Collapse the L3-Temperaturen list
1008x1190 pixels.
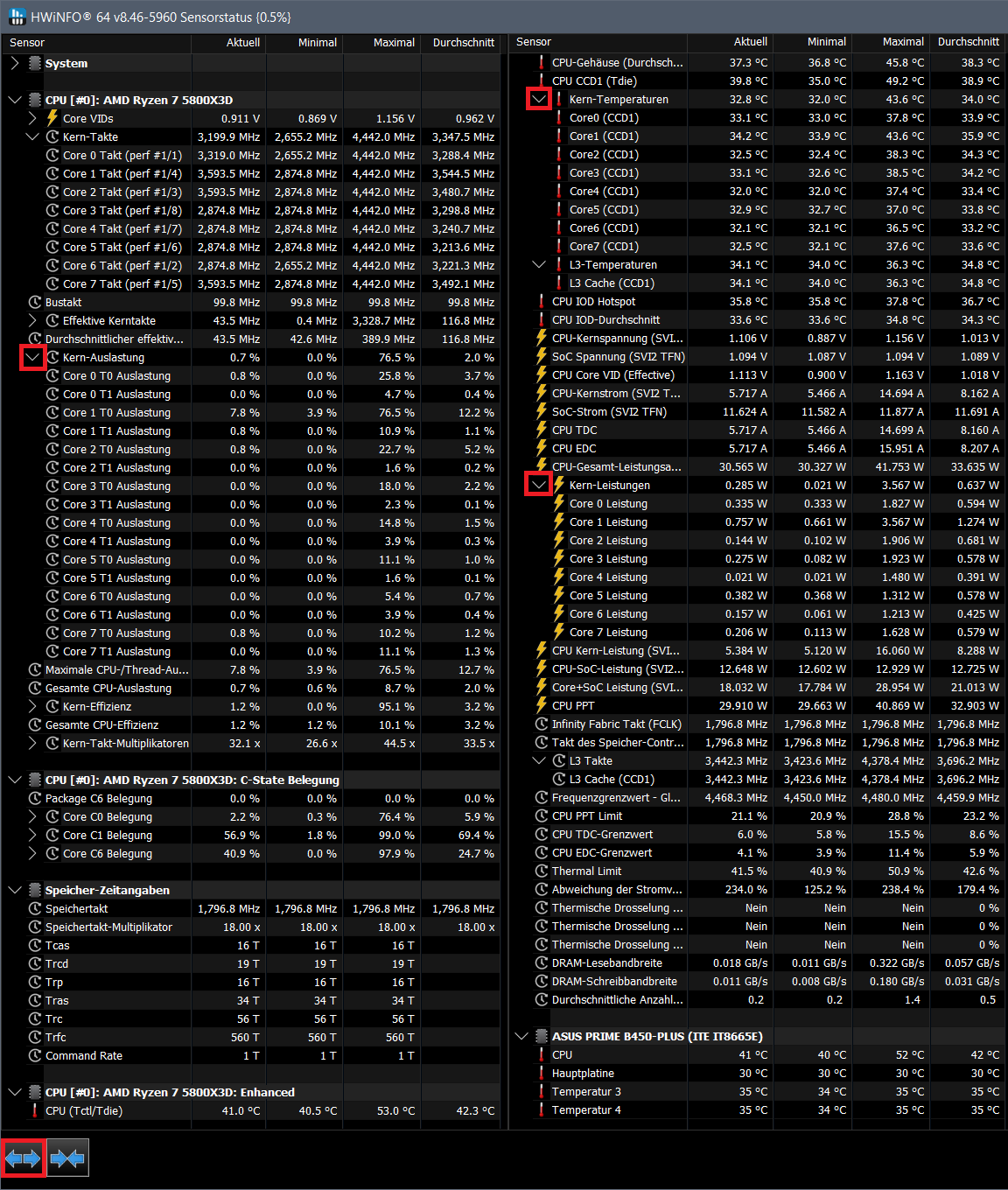click(539, 264)
